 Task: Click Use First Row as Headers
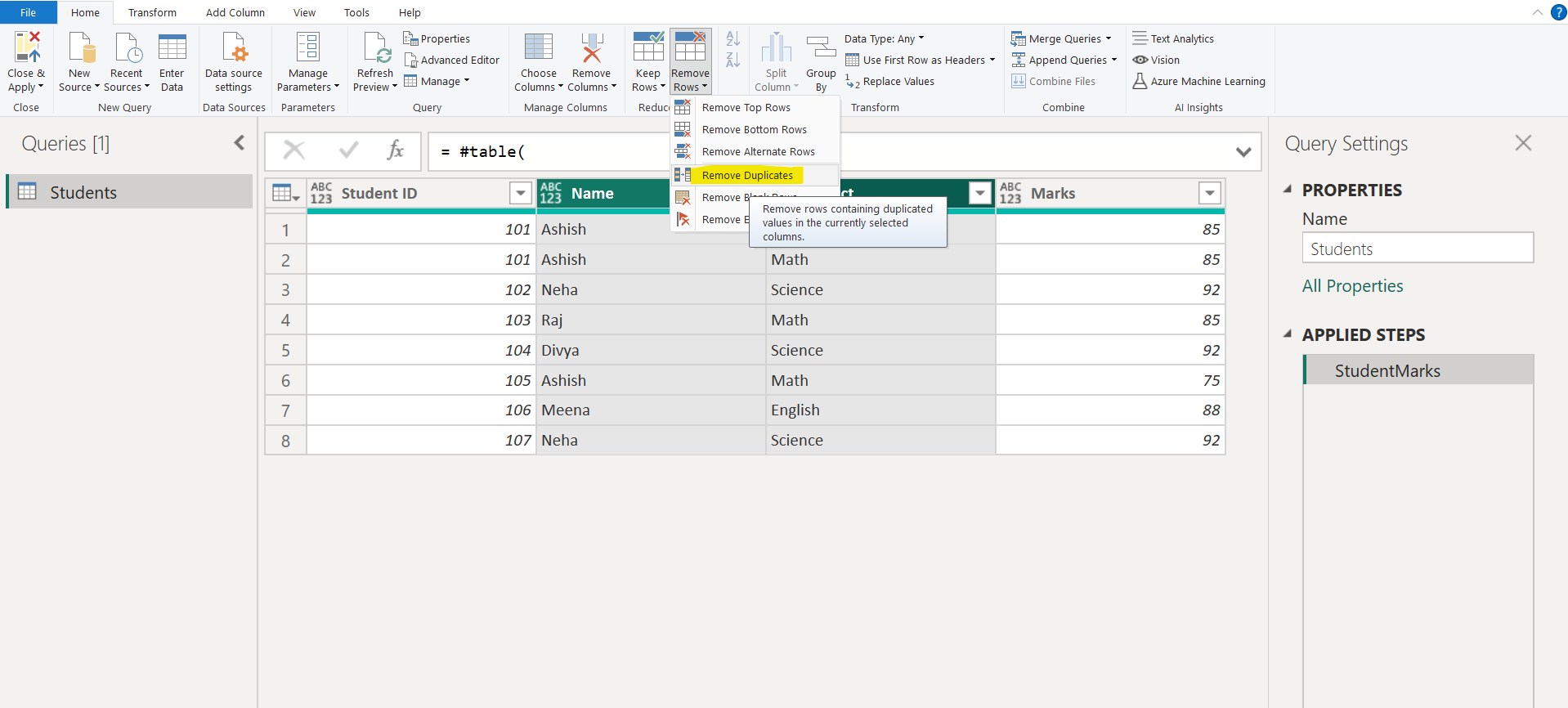click(x=923, y=60)
